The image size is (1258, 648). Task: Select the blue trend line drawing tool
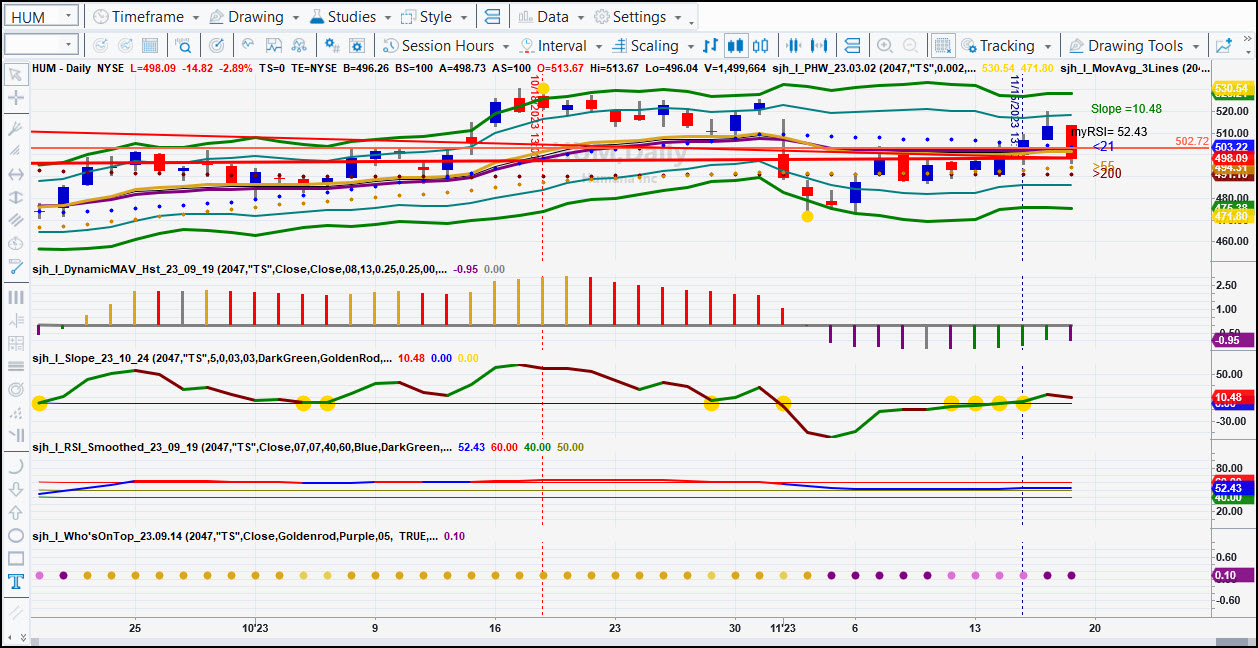pos(15,267)
